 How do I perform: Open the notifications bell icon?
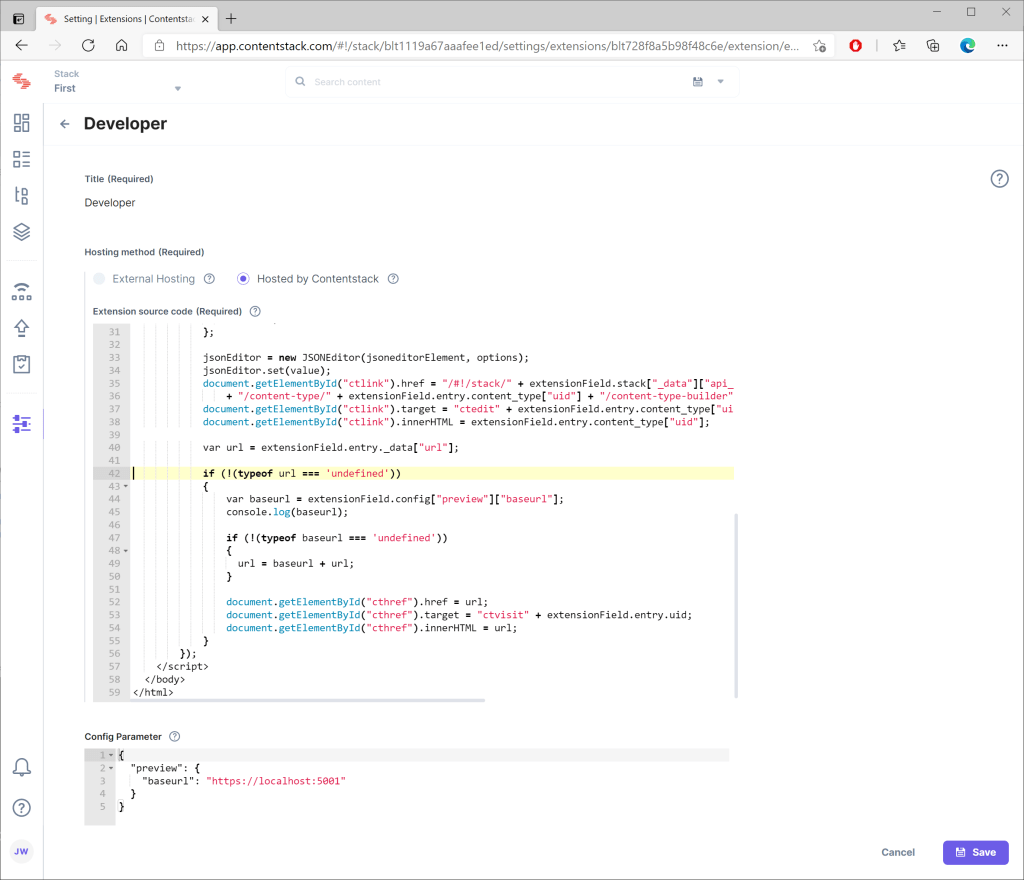coord(22,766)
